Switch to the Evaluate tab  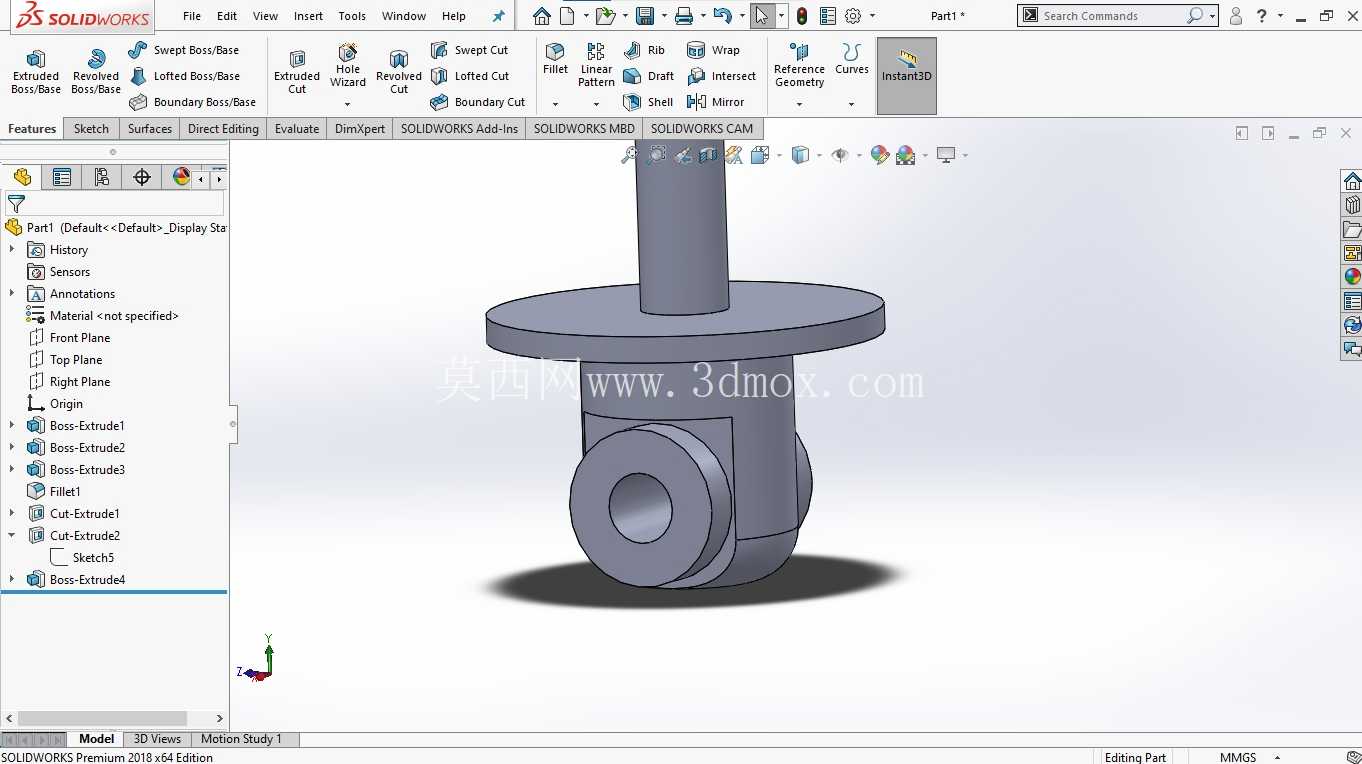click(297, 129)
